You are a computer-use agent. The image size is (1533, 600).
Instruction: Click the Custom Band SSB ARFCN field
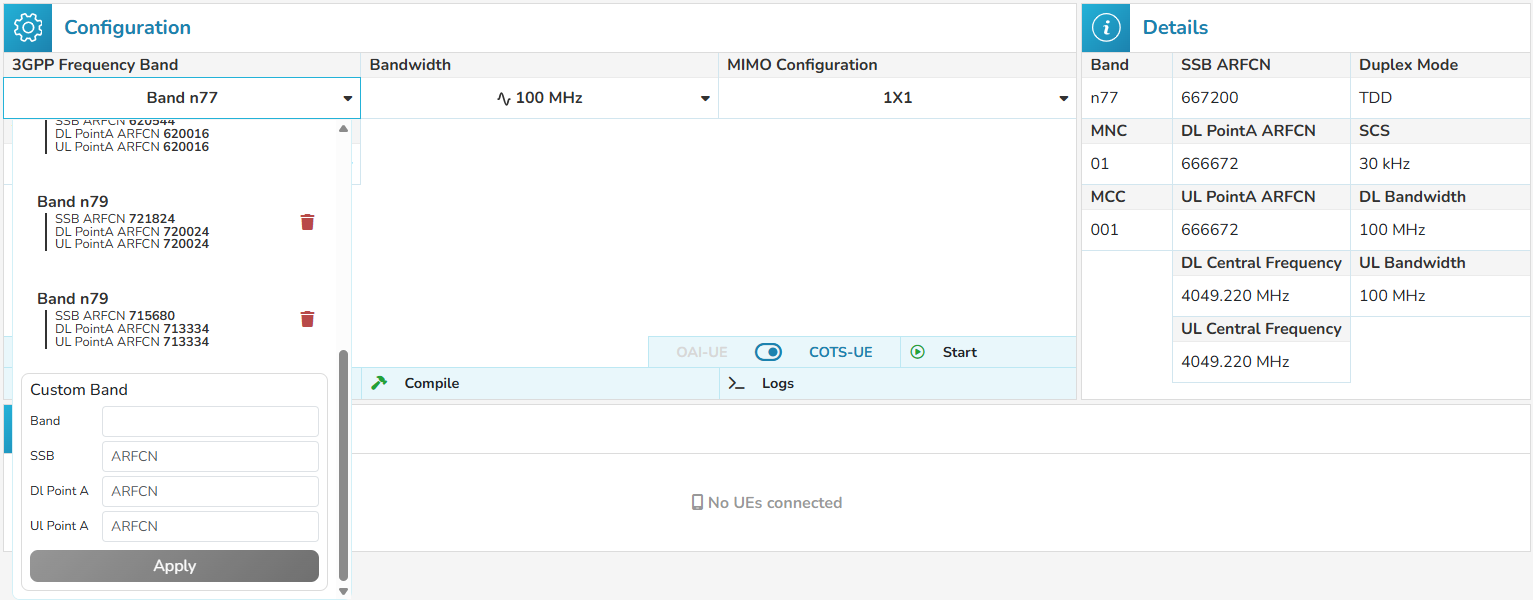coord(210,456)
